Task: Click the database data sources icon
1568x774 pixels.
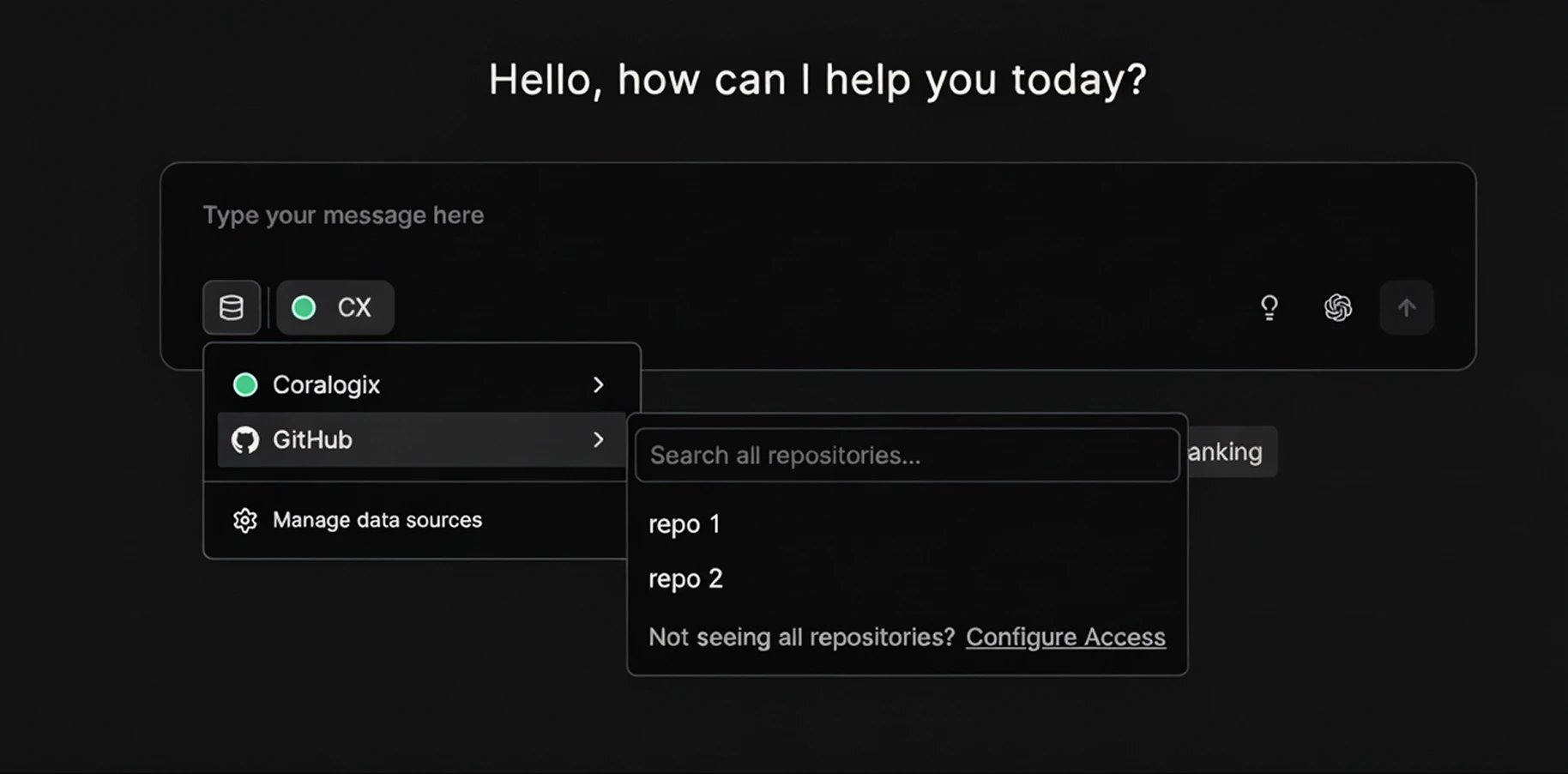Action: point(231,307)
